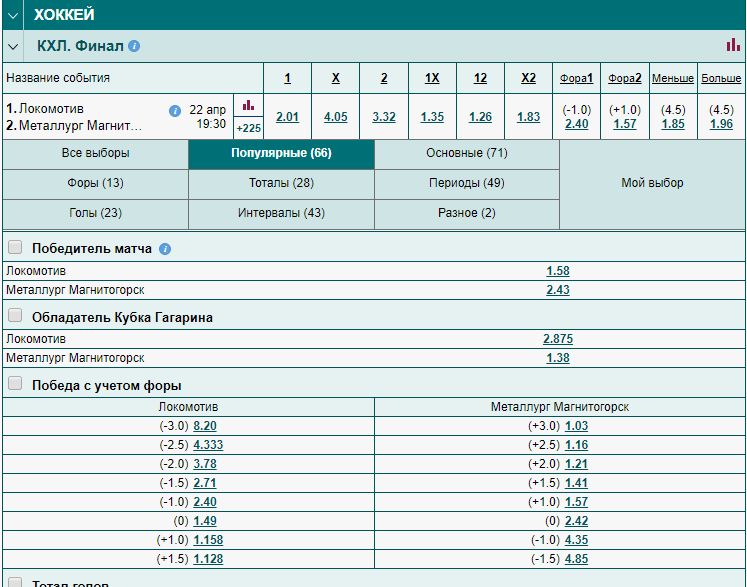Image resolution: width=747 pixels, height=587 pixels.
Task: Click info icon beside Победитель матча
Action: click(165, 249)
